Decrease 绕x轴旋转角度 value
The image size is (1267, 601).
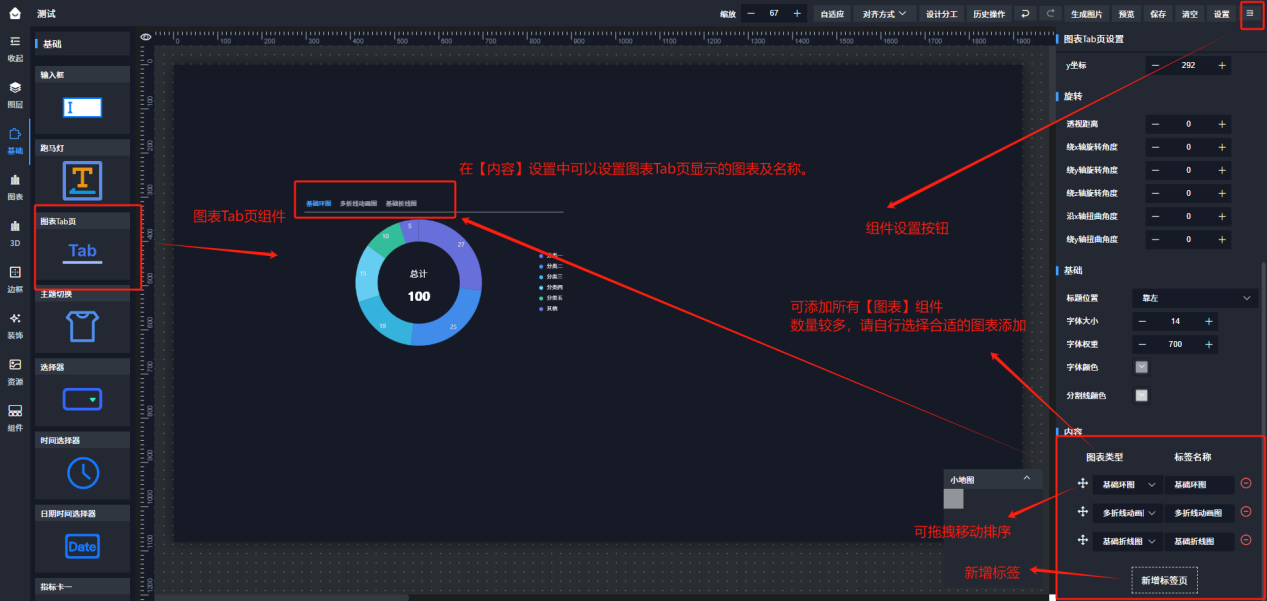pyautogui.click(x=1155, y=147)
